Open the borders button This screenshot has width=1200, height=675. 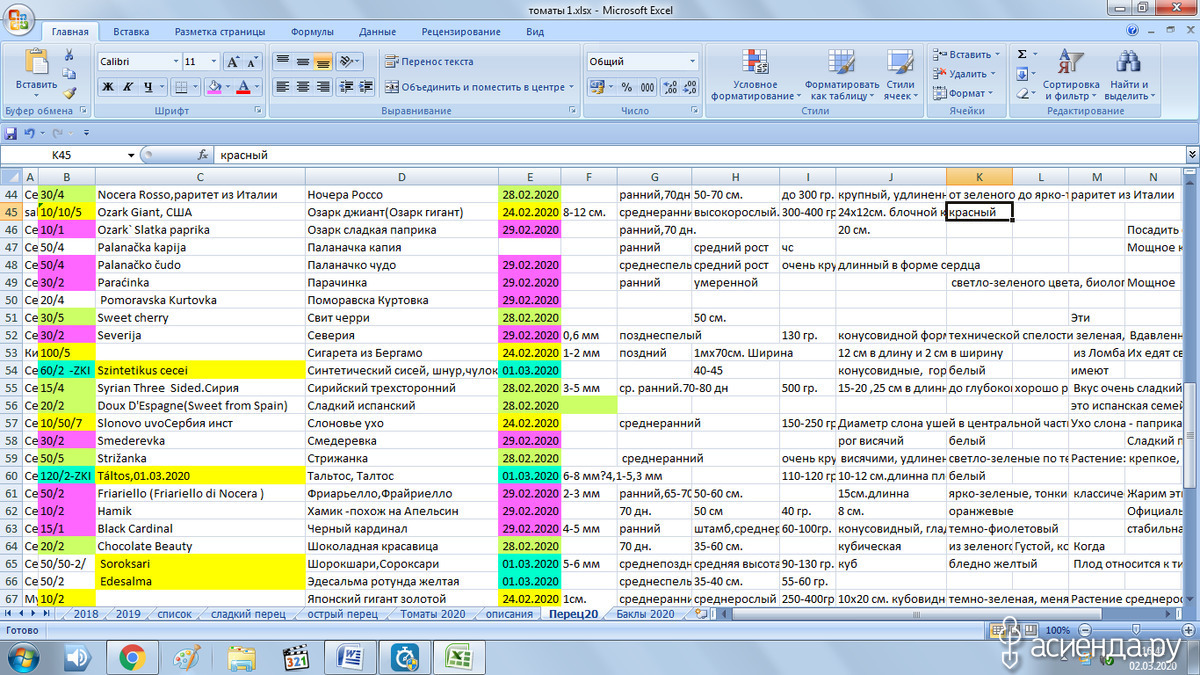point(180,87)
